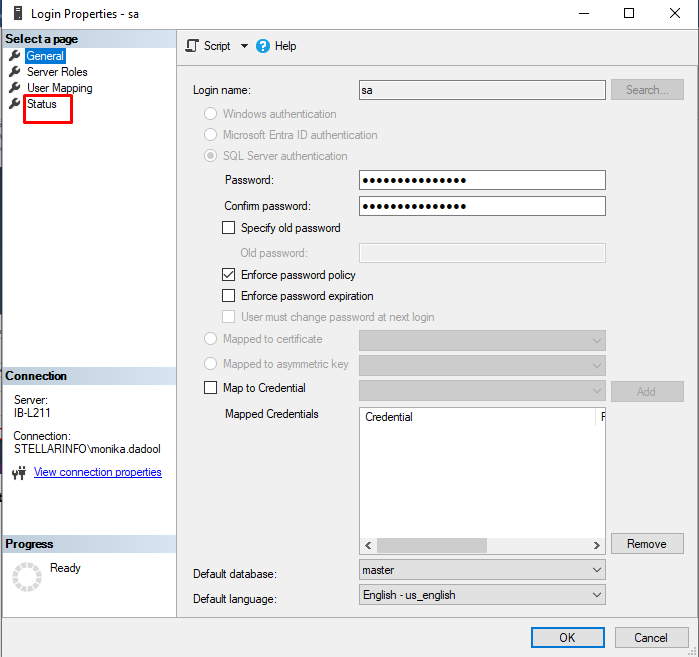Close the Login Properties window
This screenshot has height=657, width=699.
click(x=675, y=13)
